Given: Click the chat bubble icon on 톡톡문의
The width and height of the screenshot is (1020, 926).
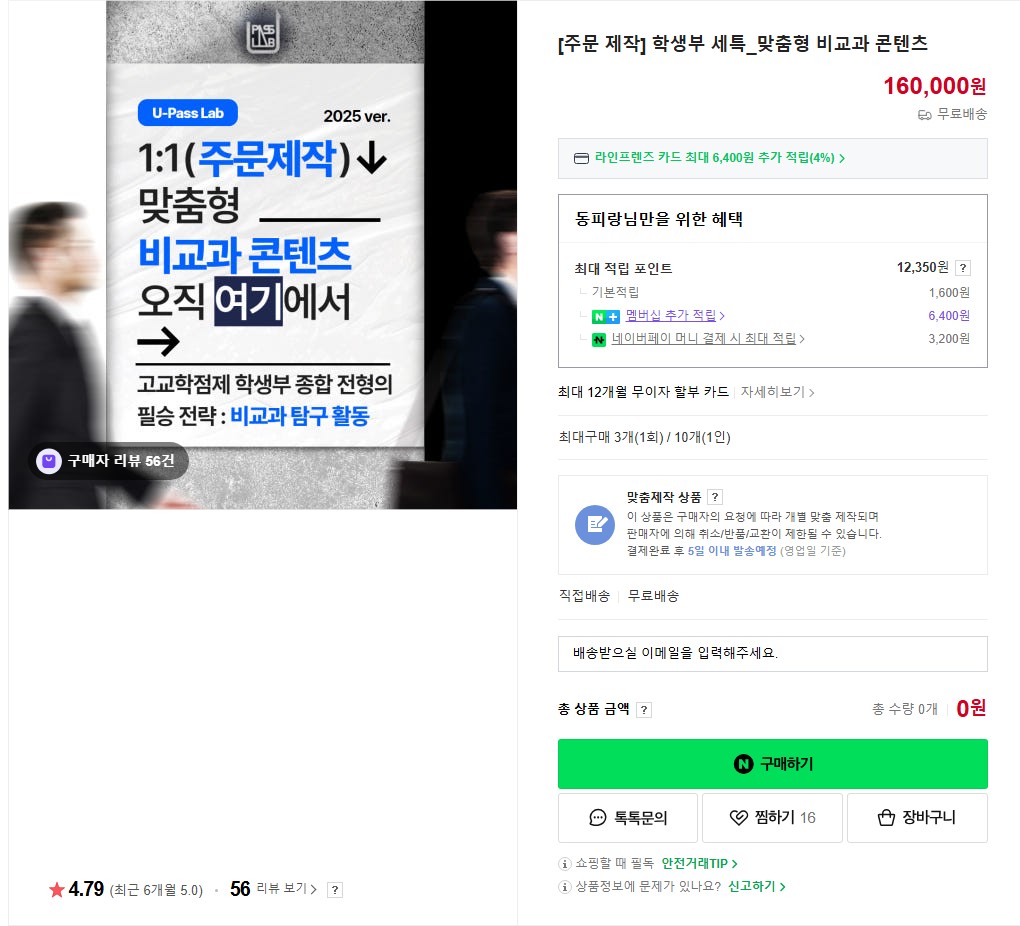Looking at the screenshot, I should [x=597, y=817].
